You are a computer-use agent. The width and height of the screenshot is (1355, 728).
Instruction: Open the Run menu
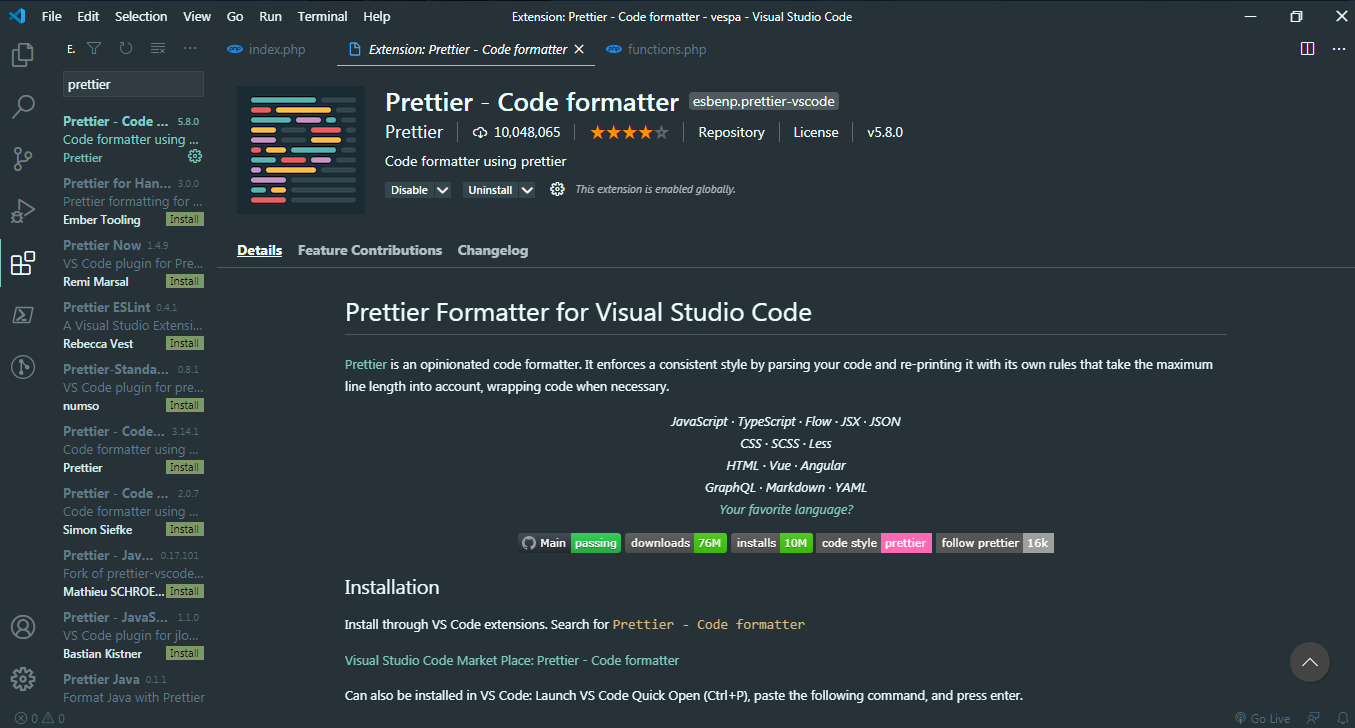270,16
